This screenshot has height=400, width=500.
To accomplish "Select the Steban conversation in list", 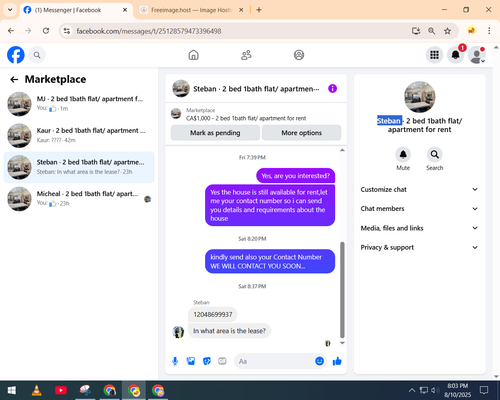I will click(79, 167).
